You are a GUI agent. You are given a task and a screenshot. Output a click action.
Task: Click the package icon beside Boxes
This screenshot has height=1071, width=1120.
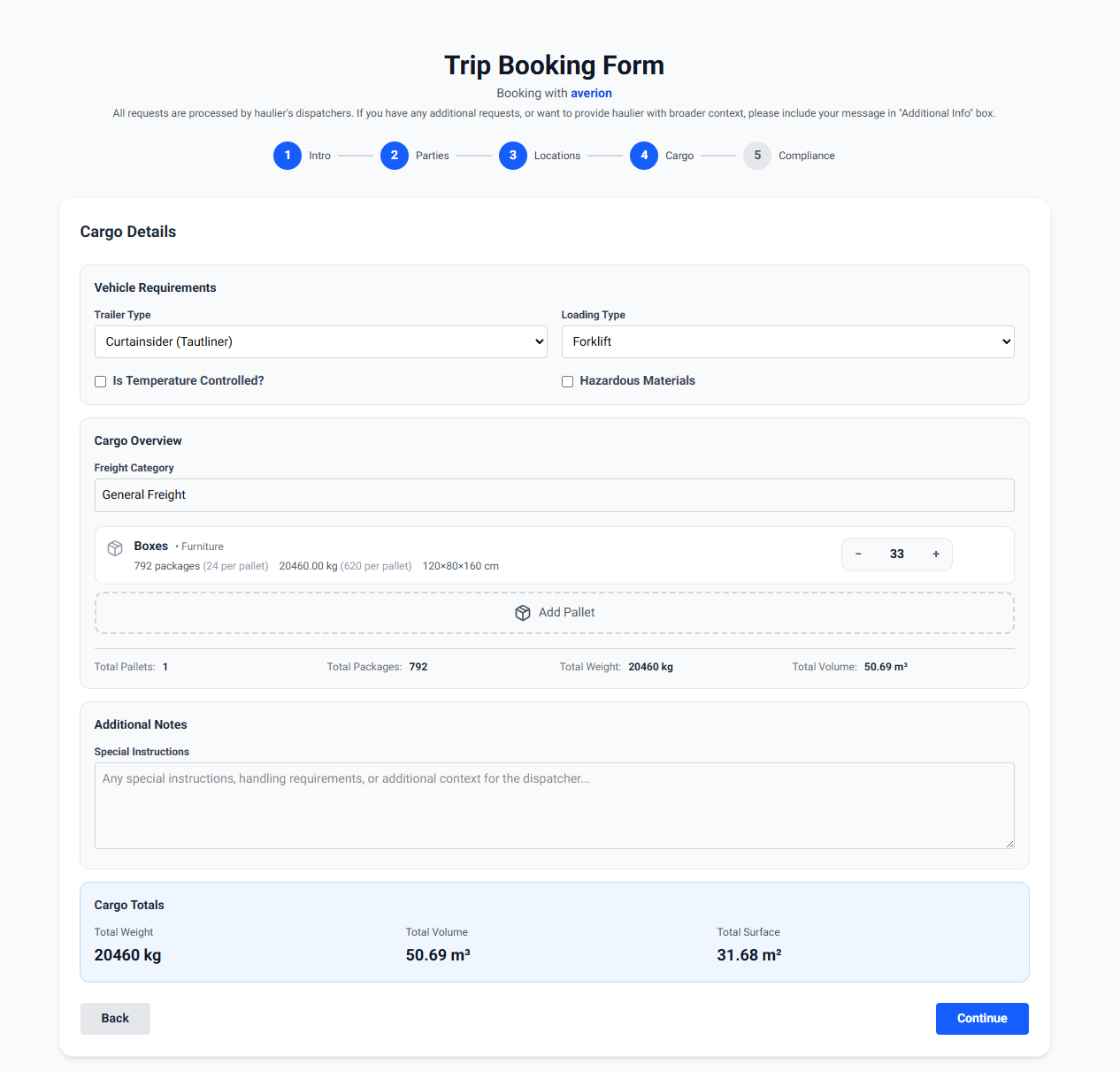click(x=115, y=547)
